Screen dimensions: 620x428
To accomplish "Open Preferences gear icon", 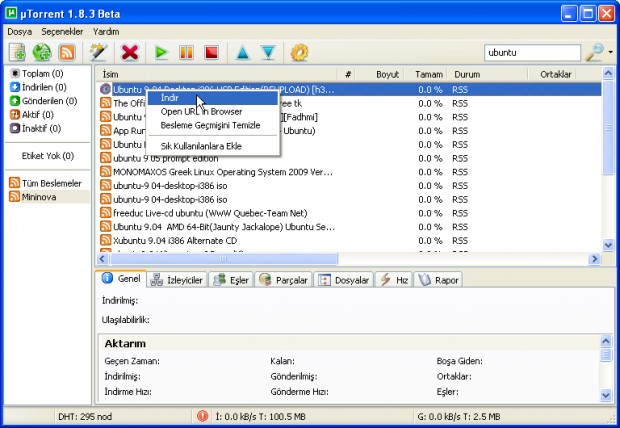I will tap(299, 53).
